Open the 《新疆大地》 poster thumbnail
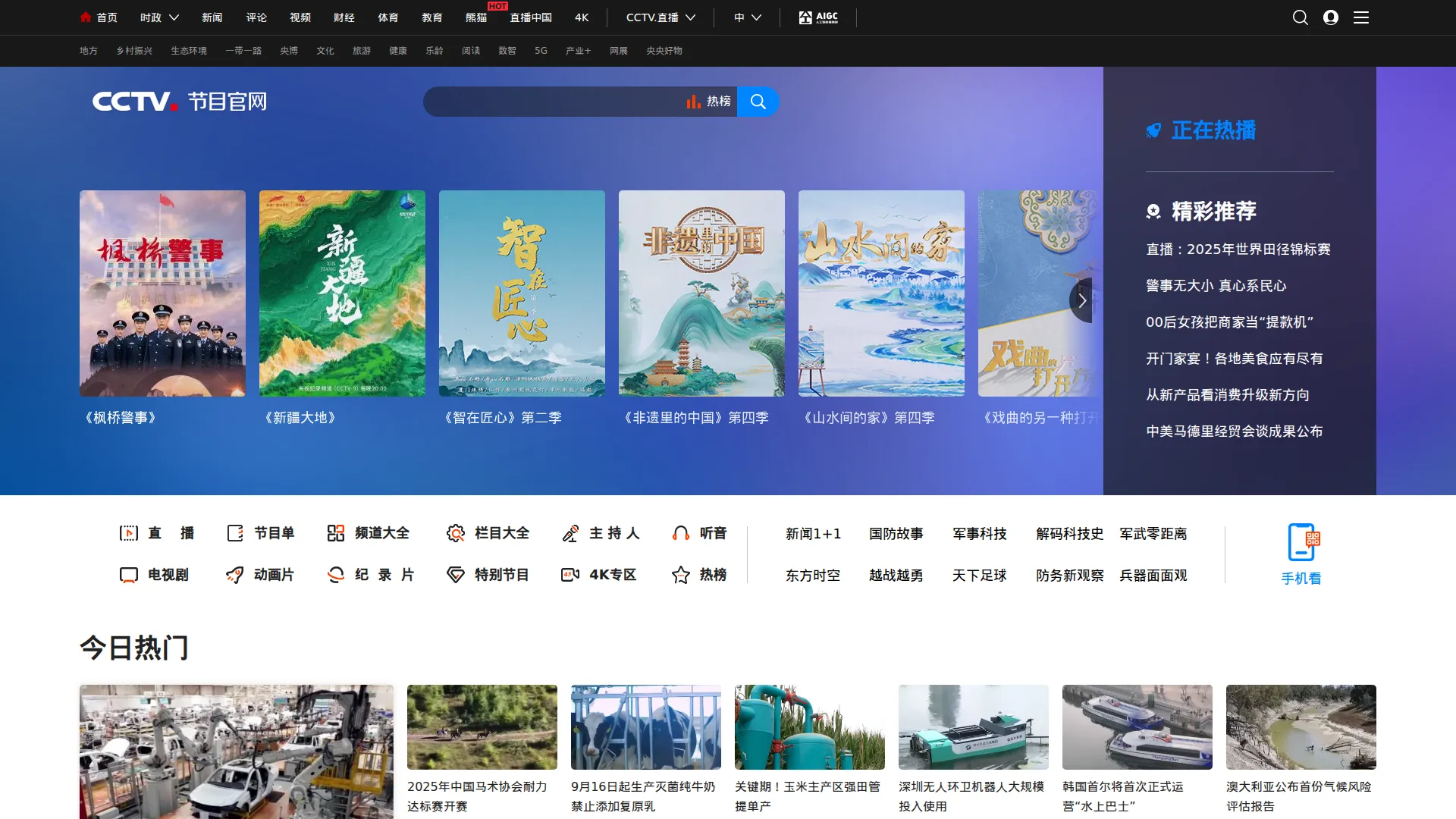1456x819 pixels. pyautogui.click(x=342, y=293)
